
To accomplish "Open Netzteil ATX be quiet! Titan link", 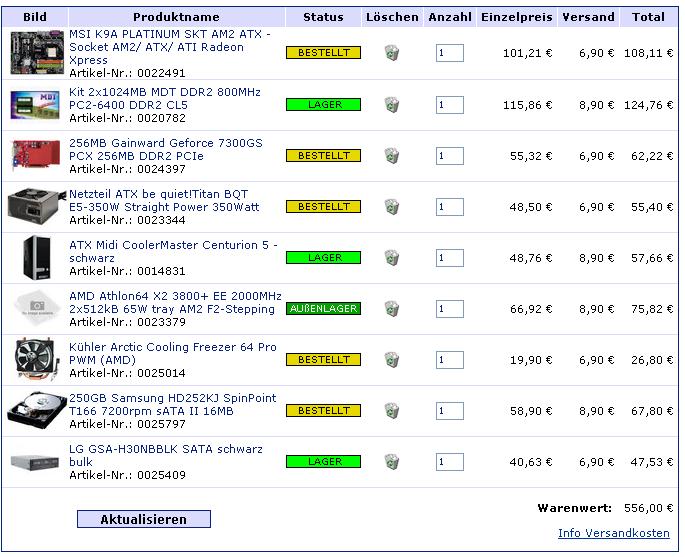I will [x=164, y=200].
